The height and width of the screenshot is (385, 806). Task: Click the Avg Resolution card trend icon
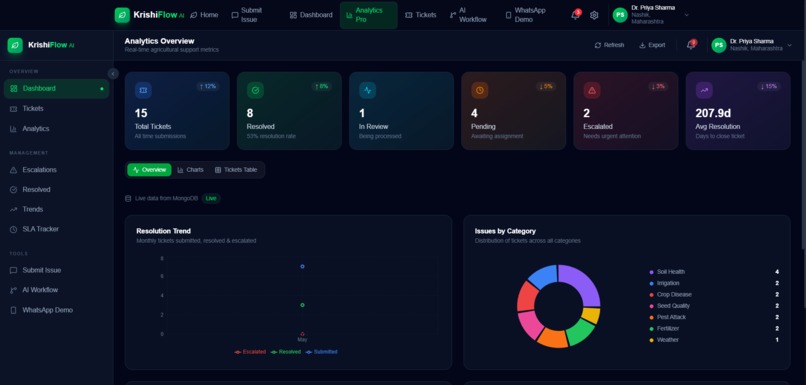[x=704, y=90]
